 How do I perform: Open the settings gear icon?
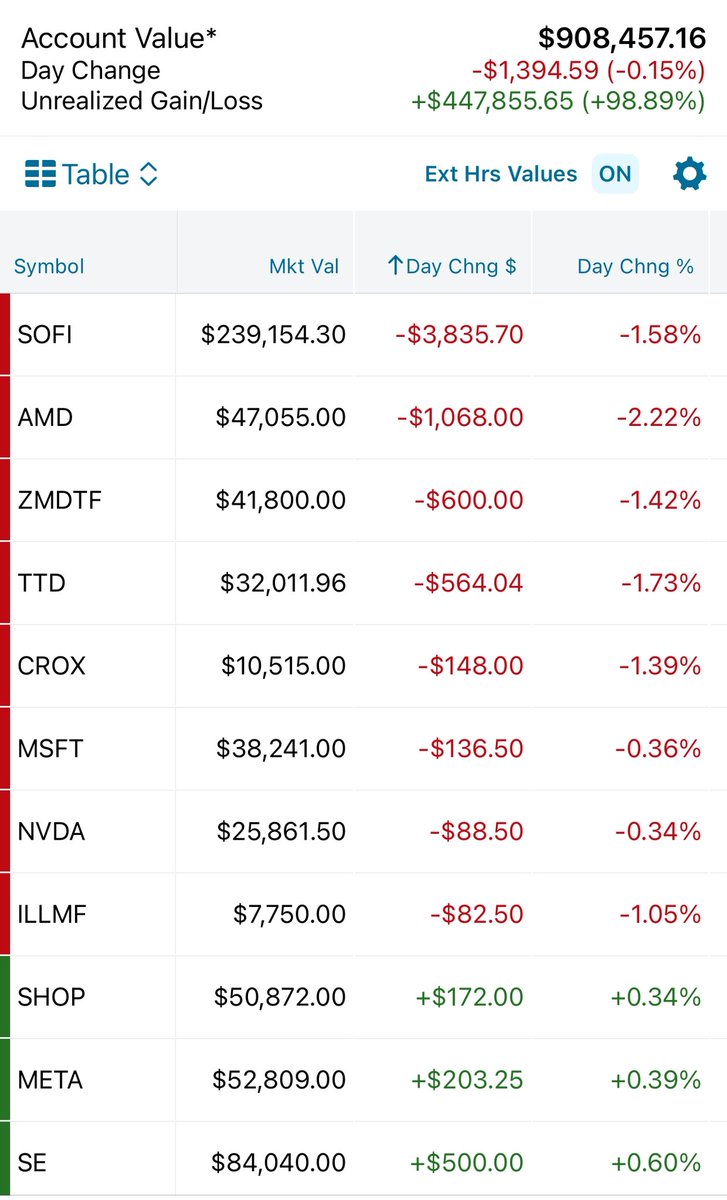click(x=689, y=174)
